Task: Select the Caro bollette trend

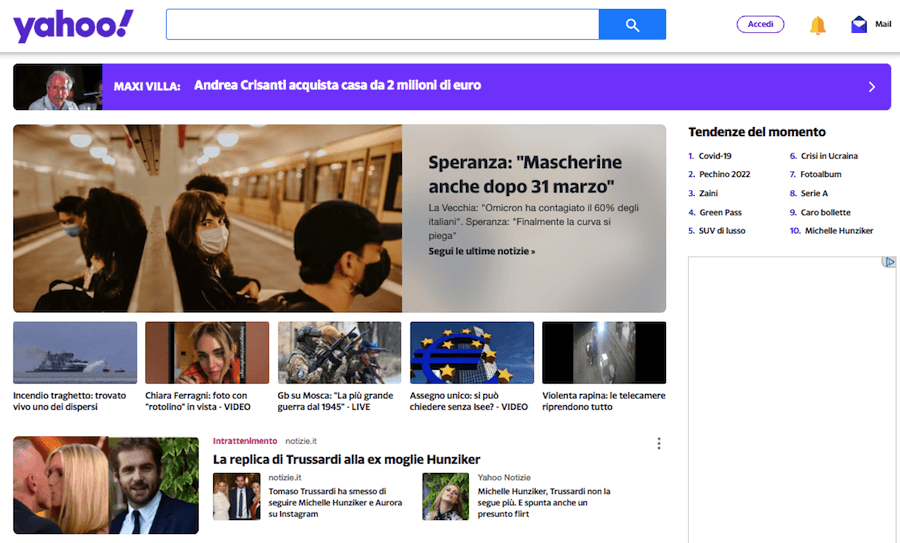Action: coord(825,212)
